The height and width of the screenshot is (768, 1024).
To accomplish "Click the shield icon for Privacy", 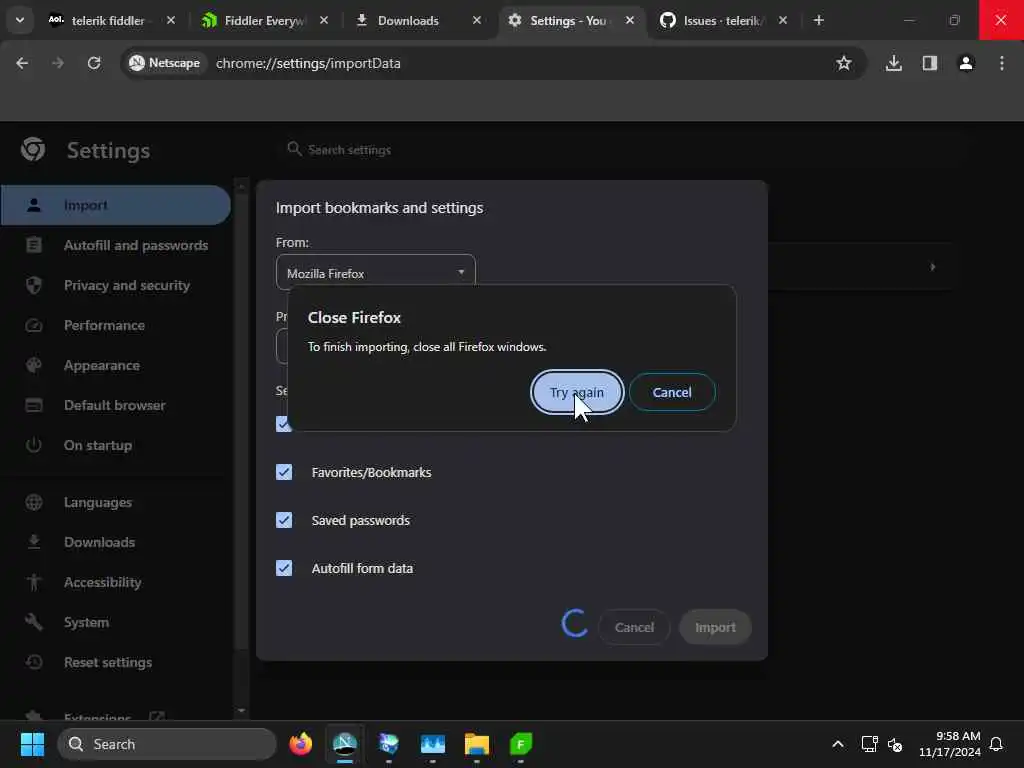I will (34, 285).
